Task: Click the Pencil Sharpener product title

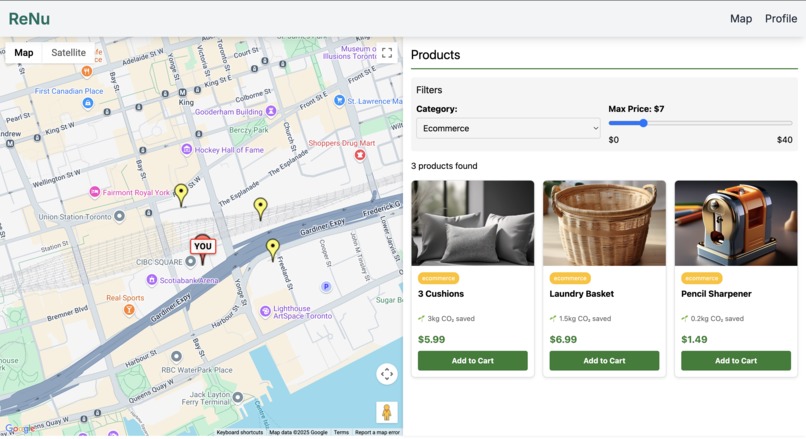Action: coord(716,294)
